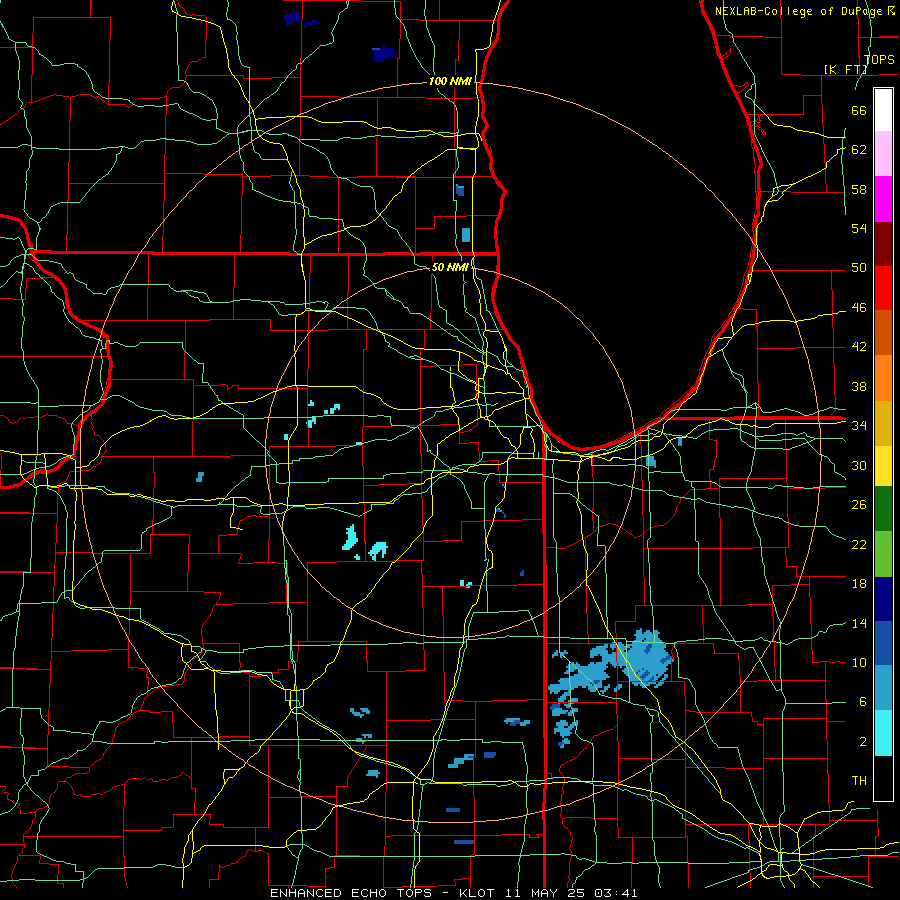This screenshot has height=900, width=900.
Task: Click the legend value '18'
Action: tap(859, 584)
